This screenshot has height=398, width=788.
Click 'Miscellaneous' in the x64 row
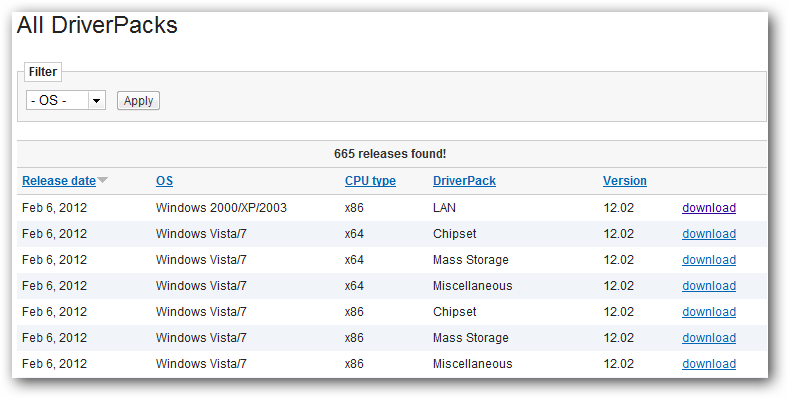point(473,286)
